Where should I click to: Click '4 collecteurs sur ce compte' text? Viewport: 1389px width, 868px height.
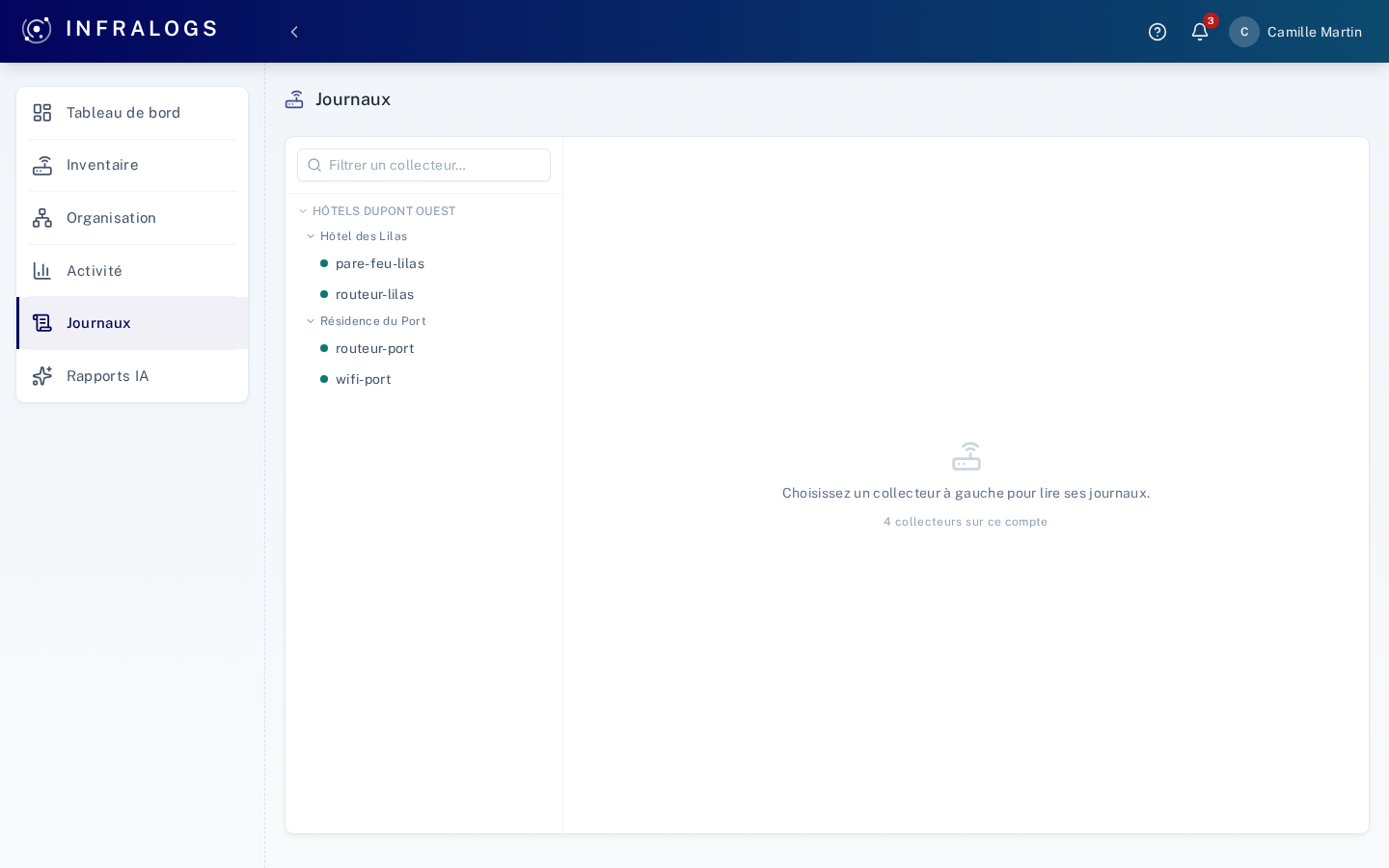(x=966, y=522)
